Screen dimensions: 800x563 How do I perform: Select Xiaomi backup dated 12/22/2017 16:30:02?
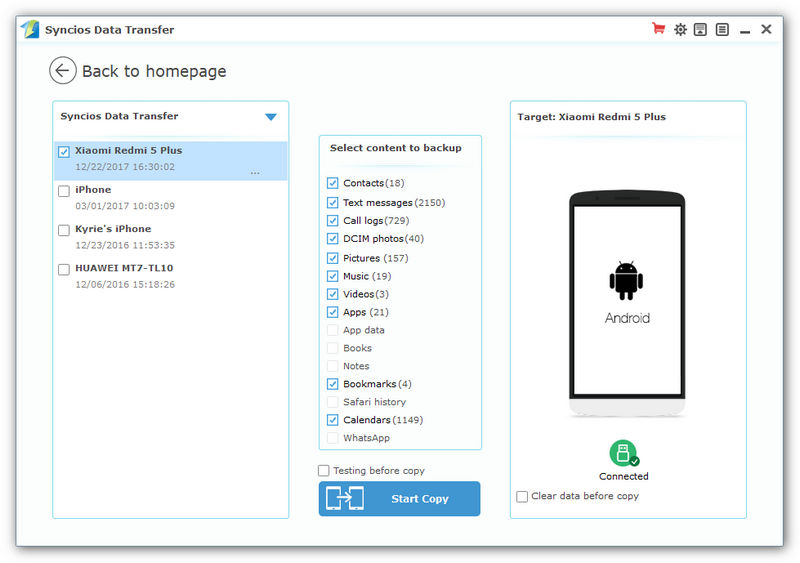click(x=125, y=167)
